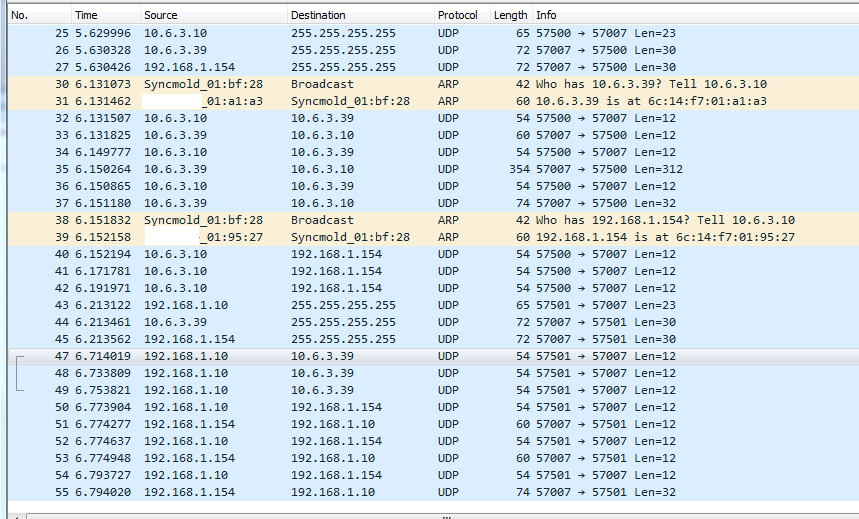859x519 pixels.
Task: Click Info text '192.168.1.154 is at 6c:14:f7:01:95:27'
Action: [665, 237]
